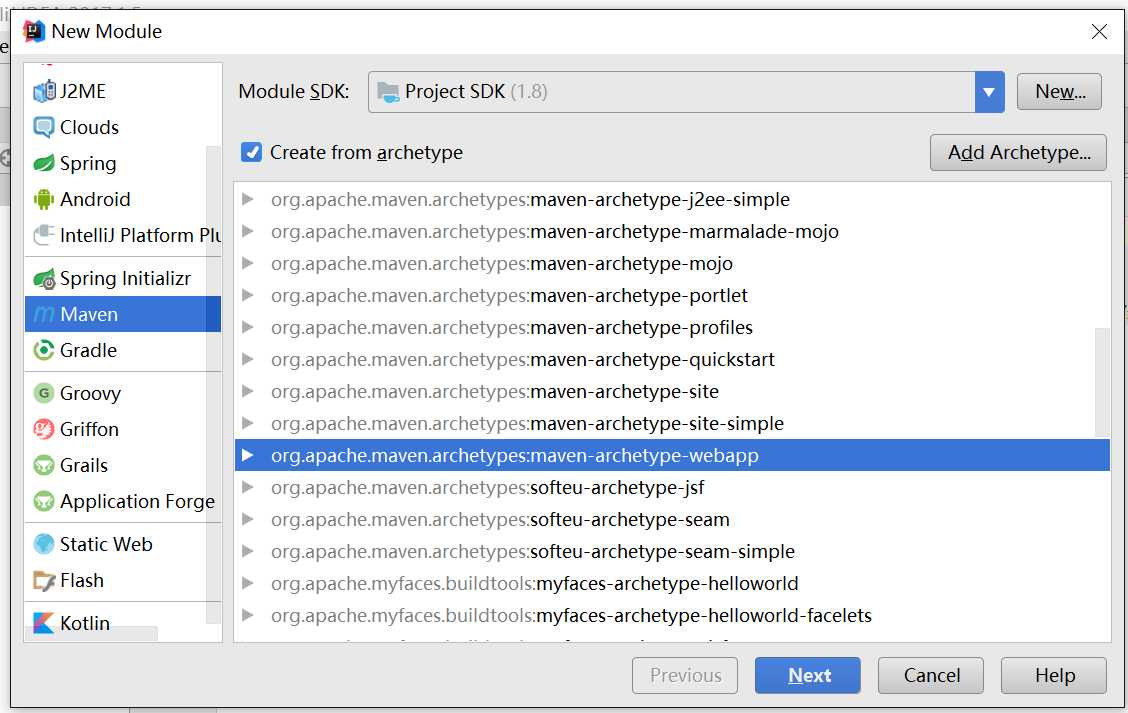Click the New... SDK button
Image resolution: width=1128 pixels, height=713 pixels.
pyautogui.click(x=1059, y=92)
